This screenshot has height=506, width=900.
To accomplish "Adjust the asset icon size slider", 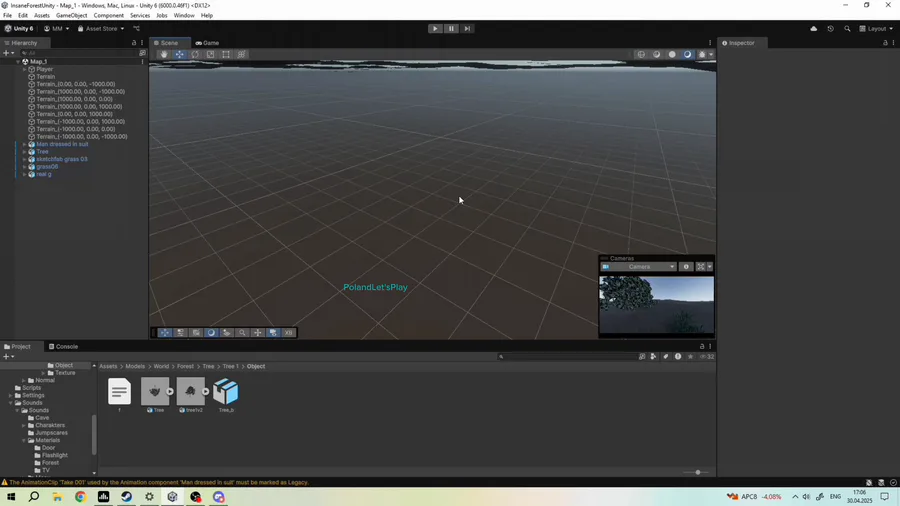I will point(697,473).
